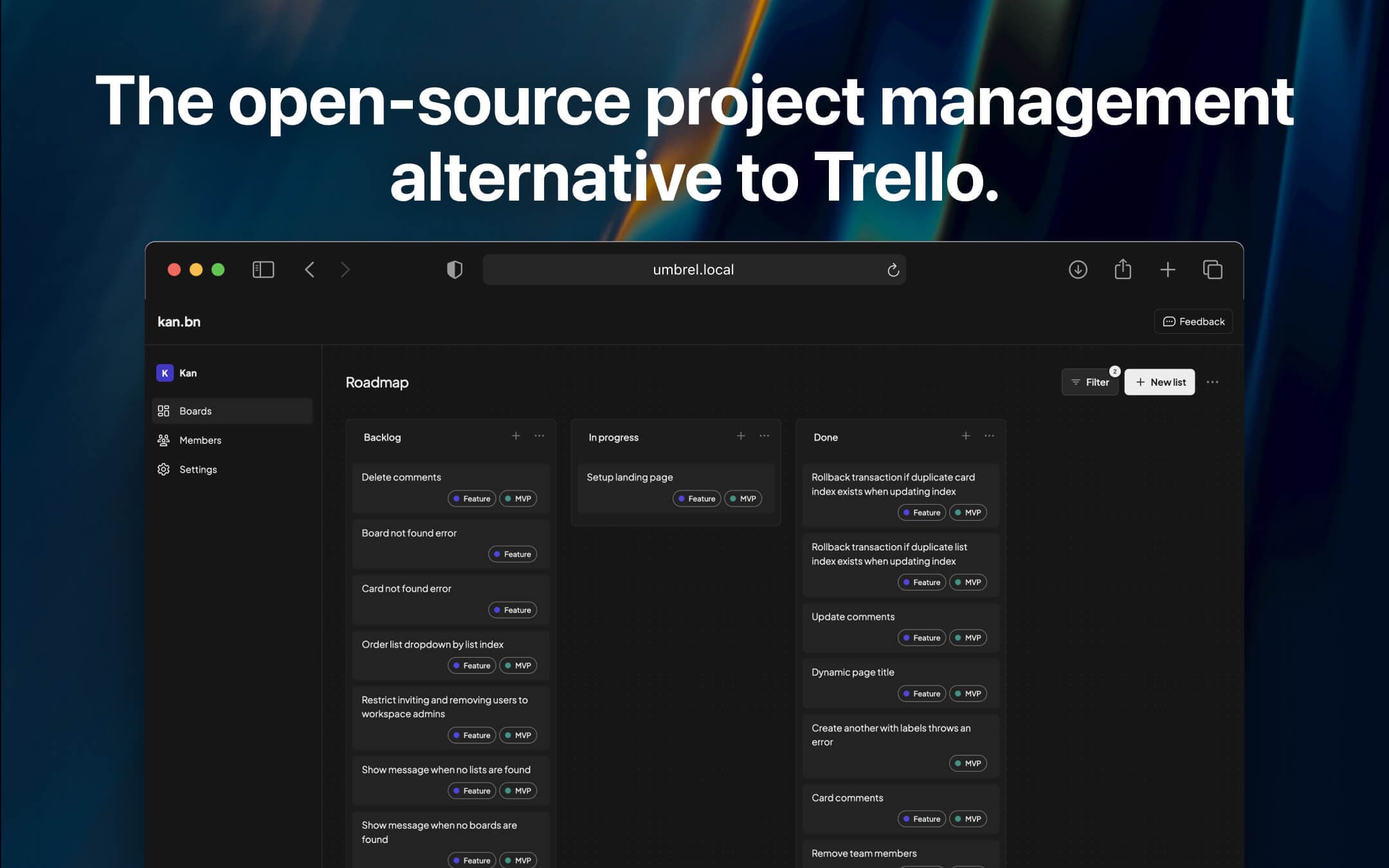Send feedback using the Feedback button
This screenshot has width=1389, height=868.
click(1193, 321)
